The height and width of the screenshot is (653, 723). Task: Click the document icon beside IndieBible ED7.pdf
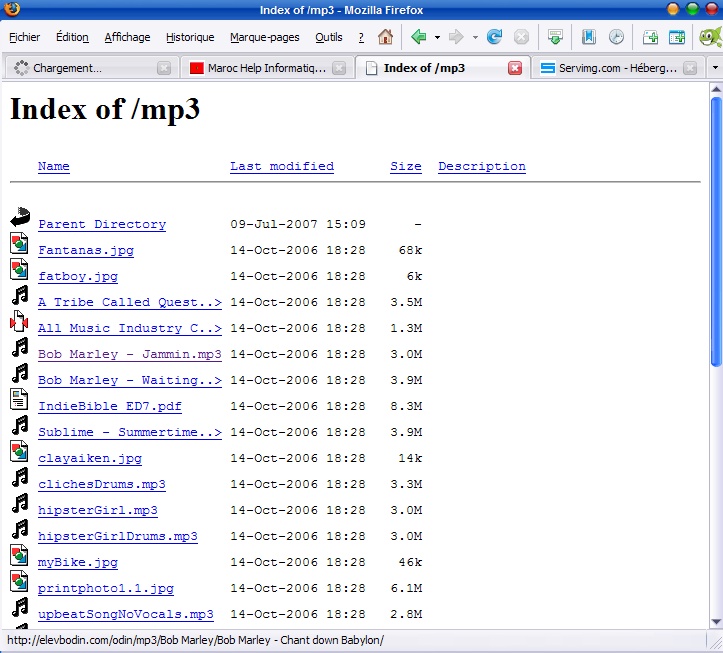19,399
